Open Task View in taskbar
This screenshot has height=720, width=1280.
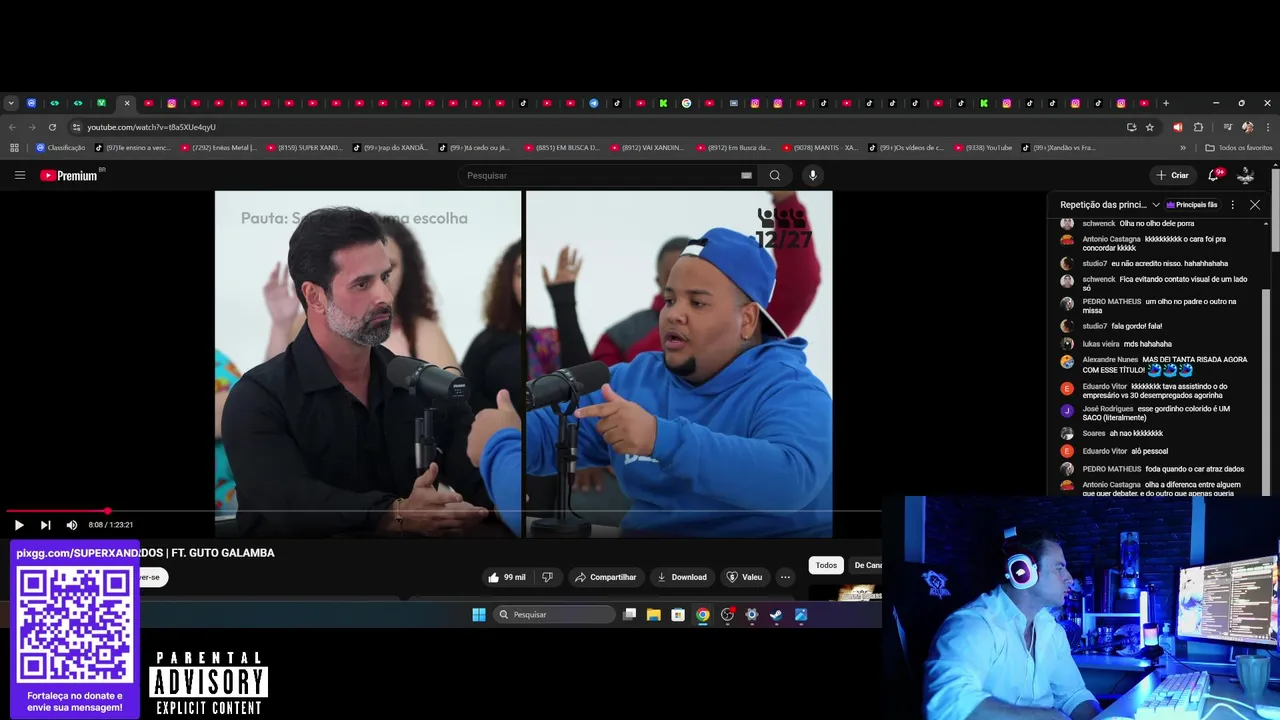click(629, 615)
